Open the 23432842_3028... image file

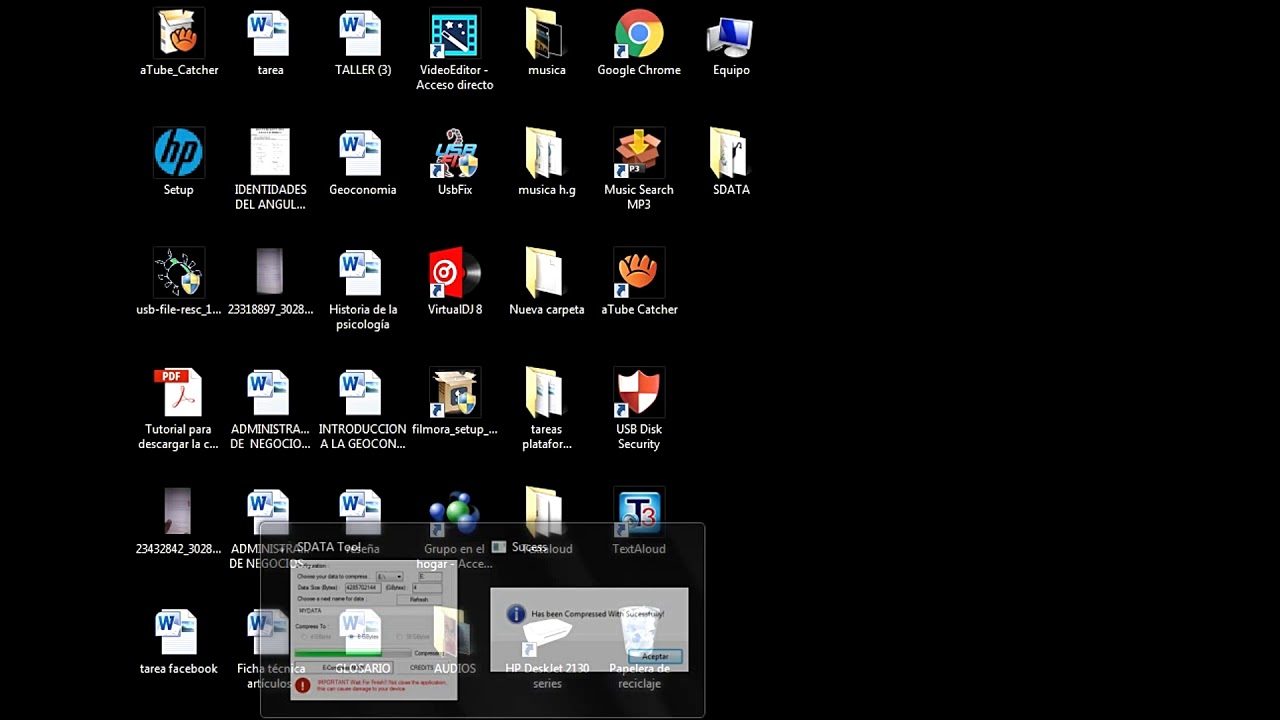(179, 520)
